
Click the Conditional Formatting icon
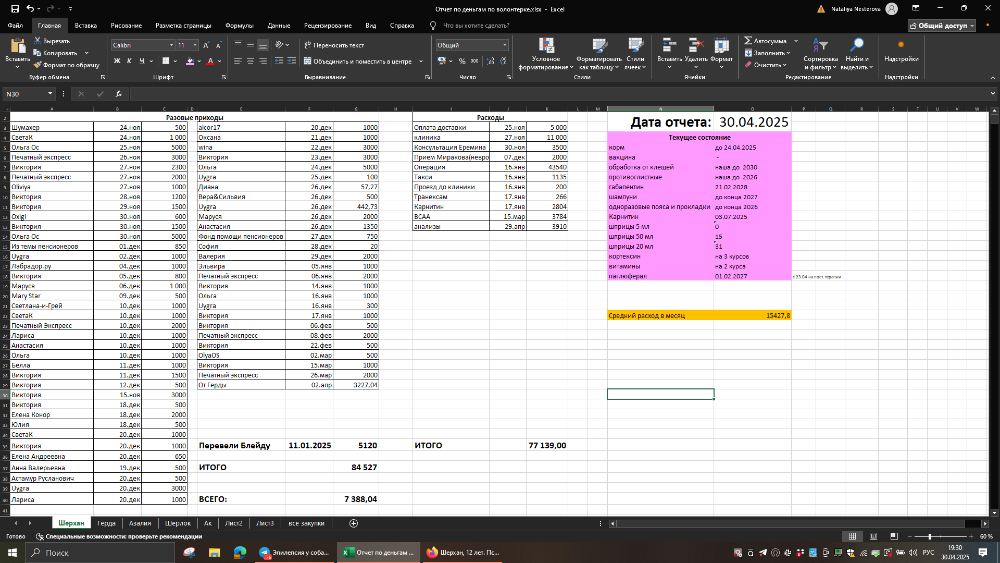pyautogui.click(x=547, y=45)
